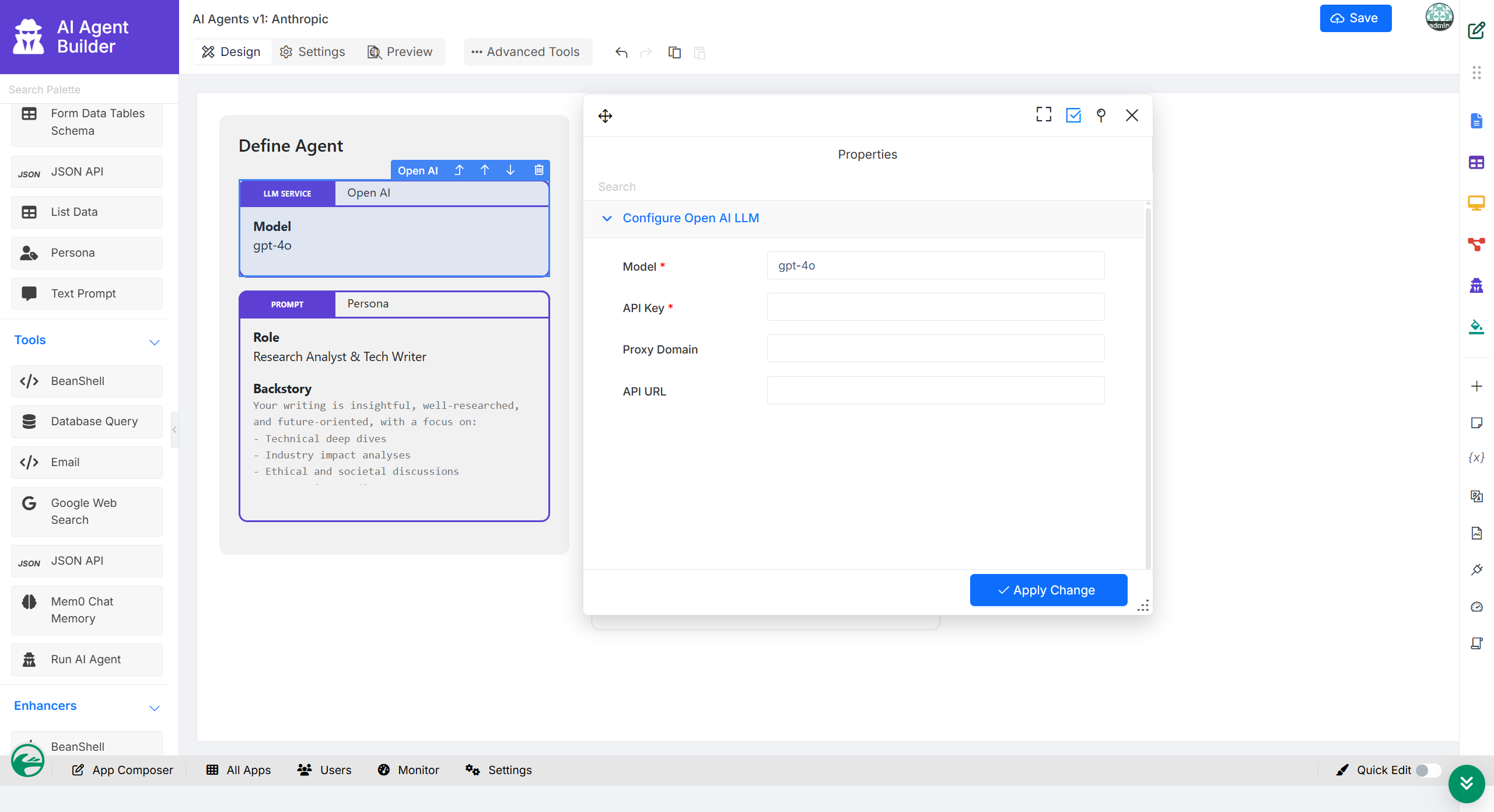The width and height of the screenshot is (1494, 812).
Task: Click the undo arrow in the toolbar
Action: 621,52
